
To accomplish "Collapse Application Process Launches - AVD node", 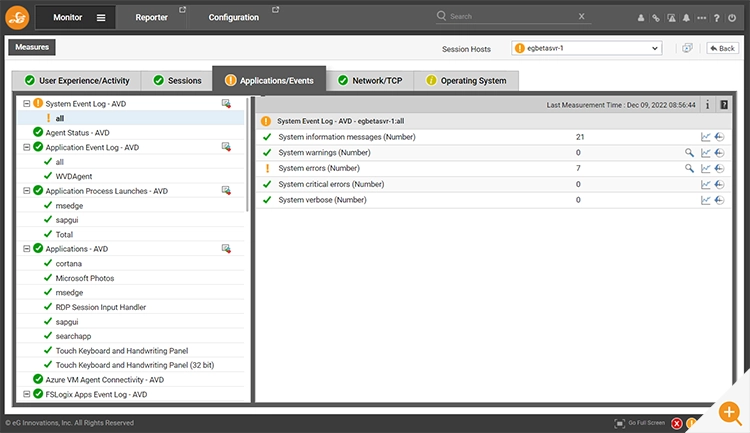I will click(27, 190).
